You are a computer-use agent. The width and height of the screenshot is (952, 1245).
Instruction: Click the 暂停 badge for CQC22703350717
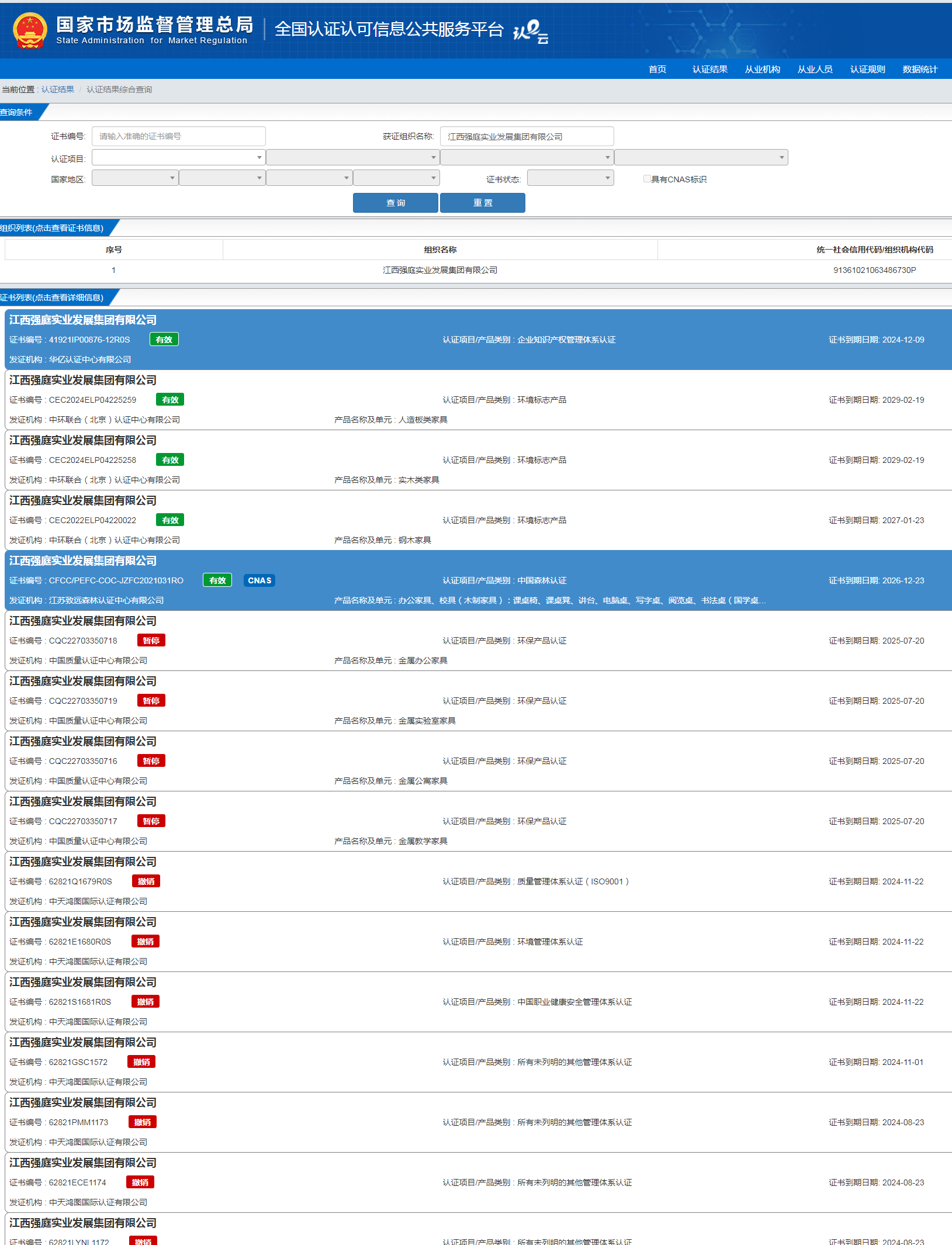[151, 821]
